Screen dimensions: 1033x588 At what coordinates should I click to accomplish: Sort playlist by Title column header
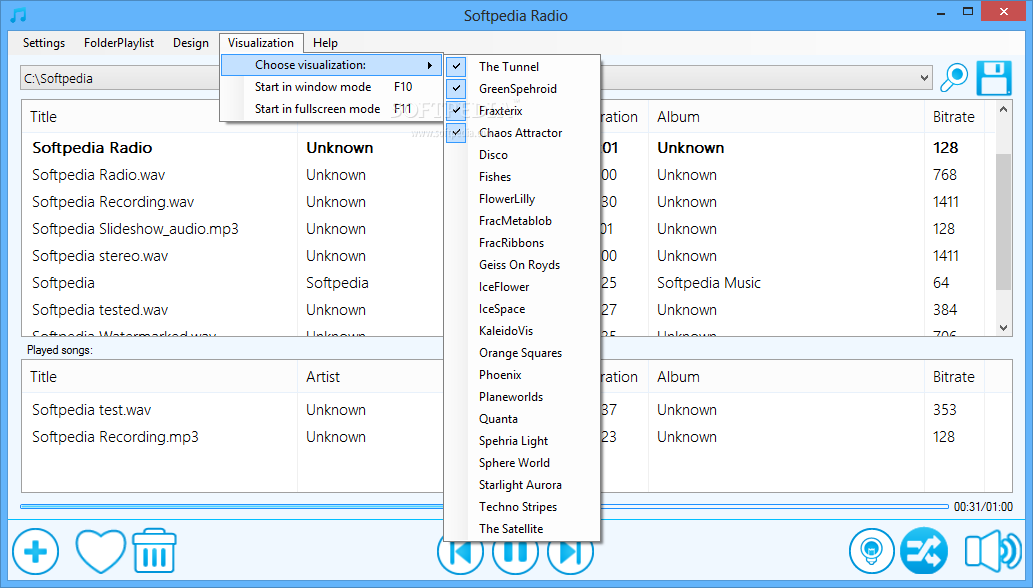(159, 117)
